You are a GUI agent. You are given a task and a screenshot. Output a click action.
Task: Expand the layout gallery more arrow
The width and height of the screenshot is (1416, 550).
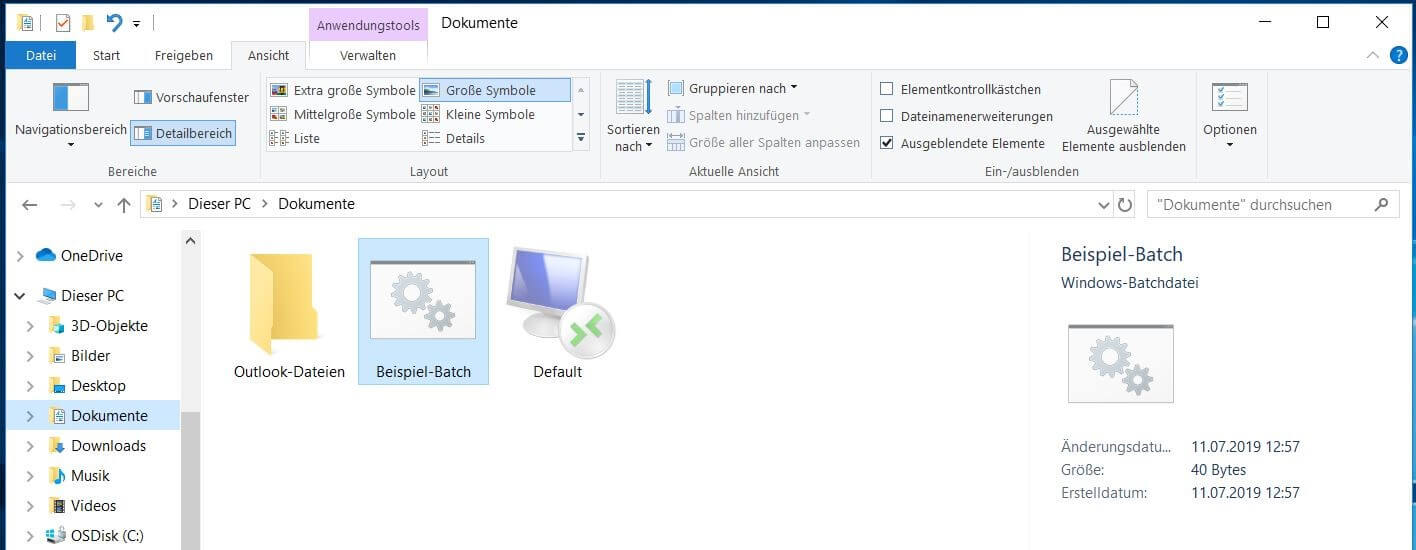click(x=581, y=138)
